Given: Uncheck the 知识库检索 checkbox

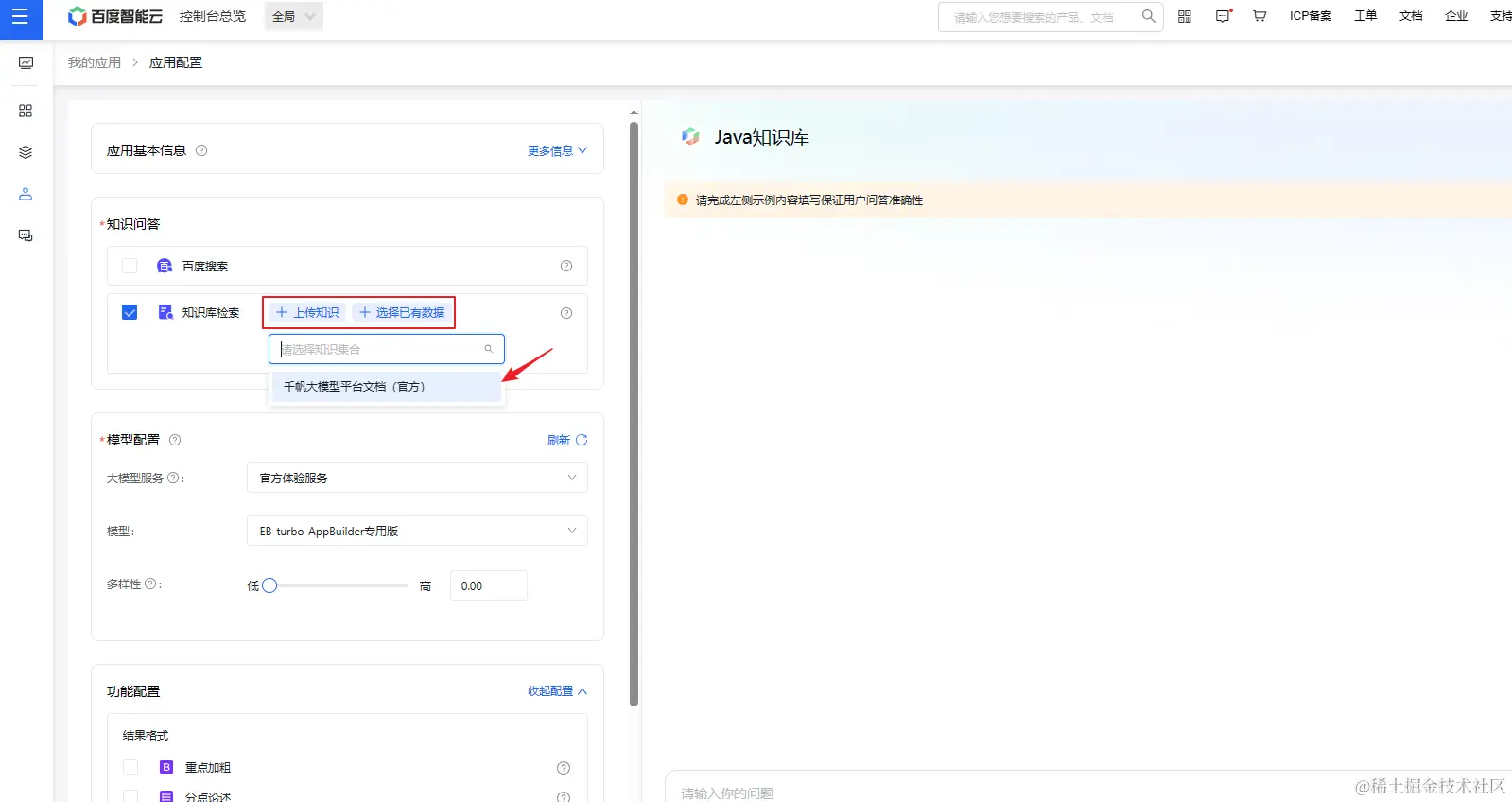Looking at the screenshot, I should (130, 312).
